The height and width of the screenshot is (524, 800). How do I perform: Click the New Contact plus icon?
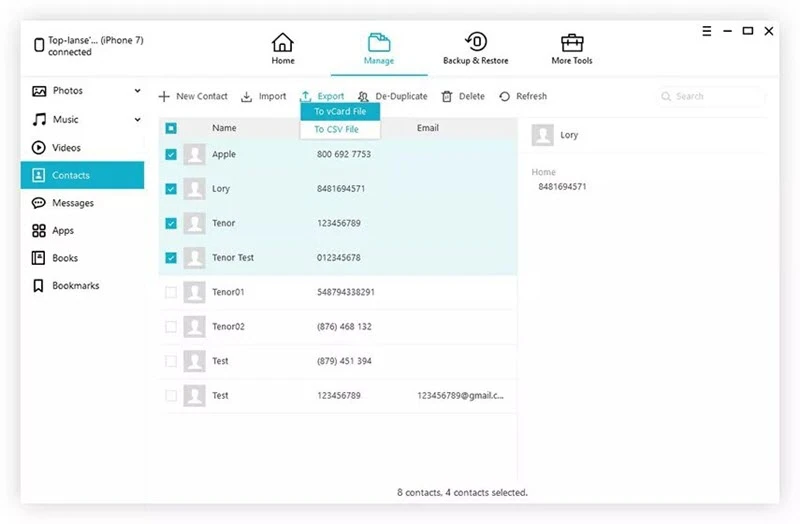[164, 96]
